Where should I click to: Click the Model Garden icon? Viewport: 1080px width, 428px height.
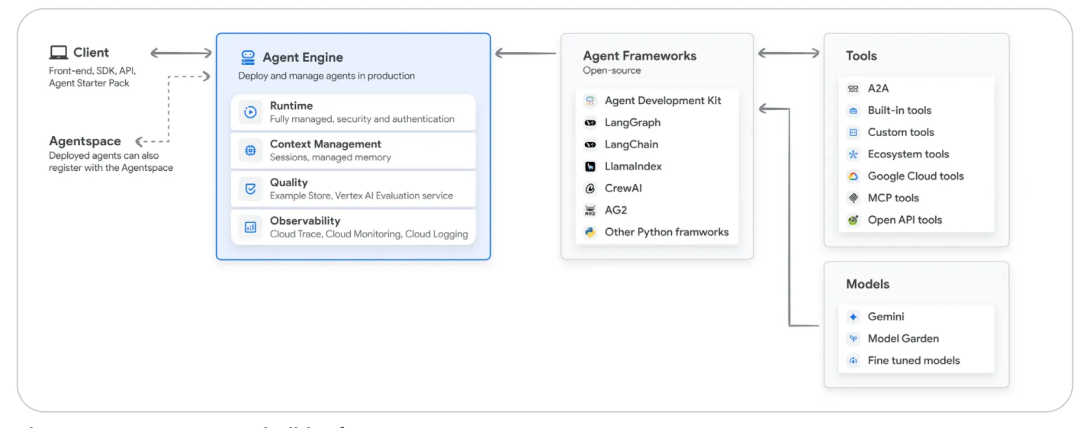(853, 338)
